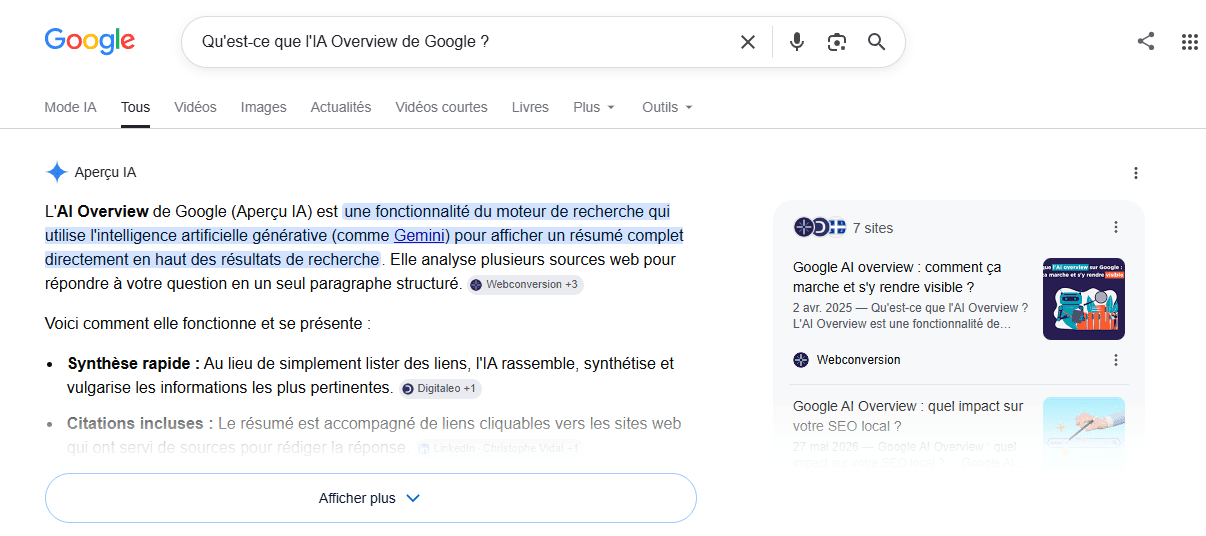Open 'Google AI Overview : quel impact' result
1206x536 pixels.
point(908,416)
